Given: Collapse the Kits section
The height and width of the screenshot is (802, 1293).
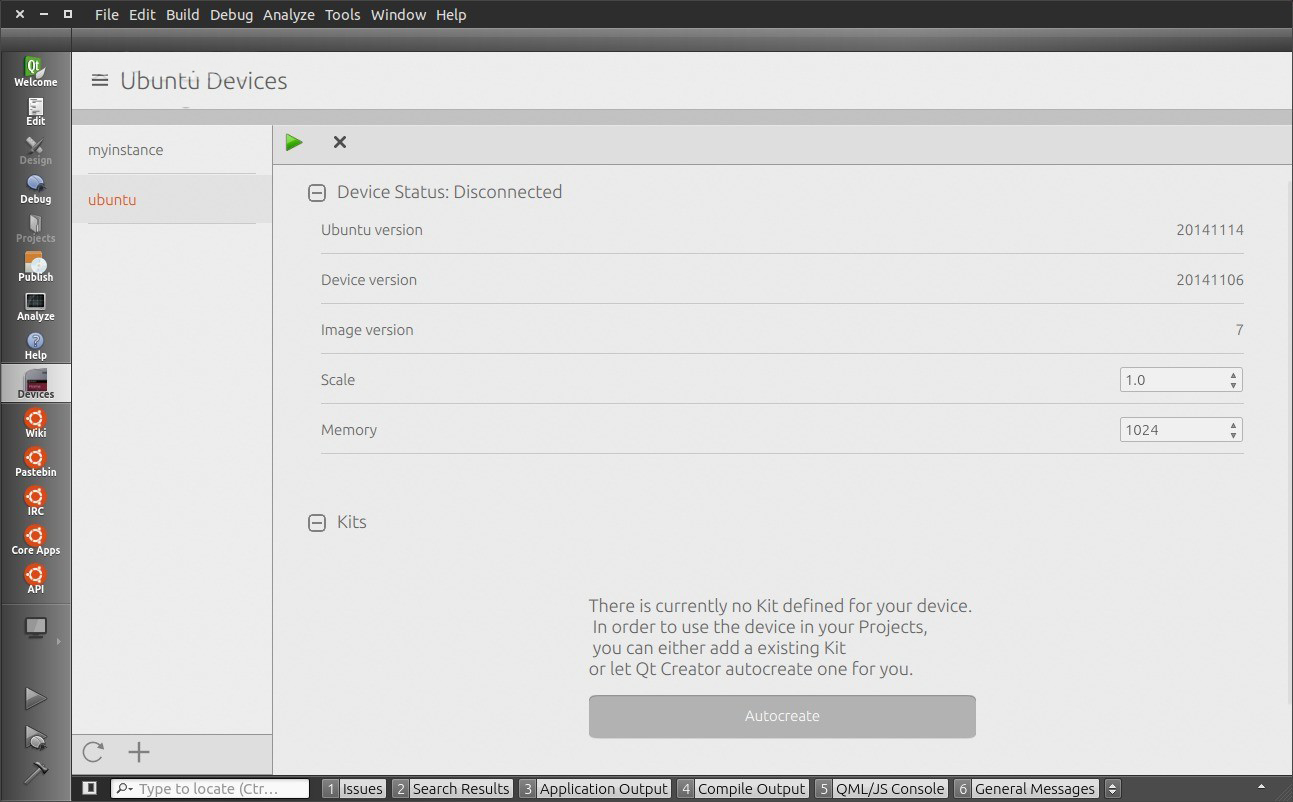Looking at the screenshot, I should (317, 523).
